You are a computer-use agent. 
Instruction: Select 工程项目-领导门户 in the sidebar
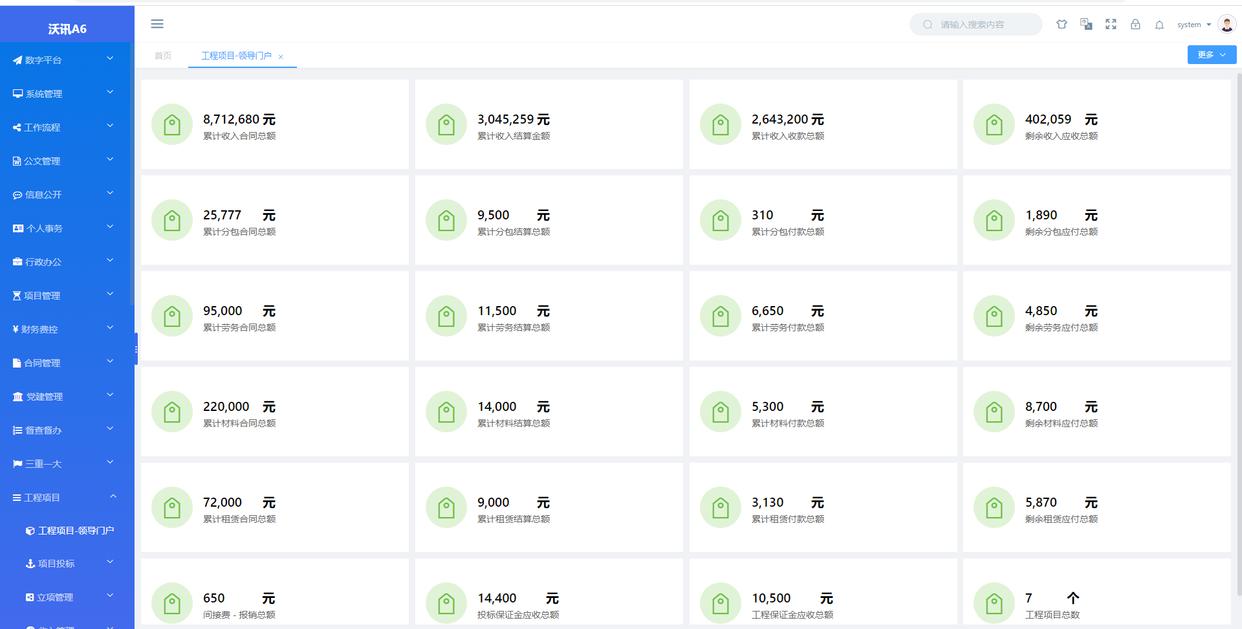click(x=75, y=531)
